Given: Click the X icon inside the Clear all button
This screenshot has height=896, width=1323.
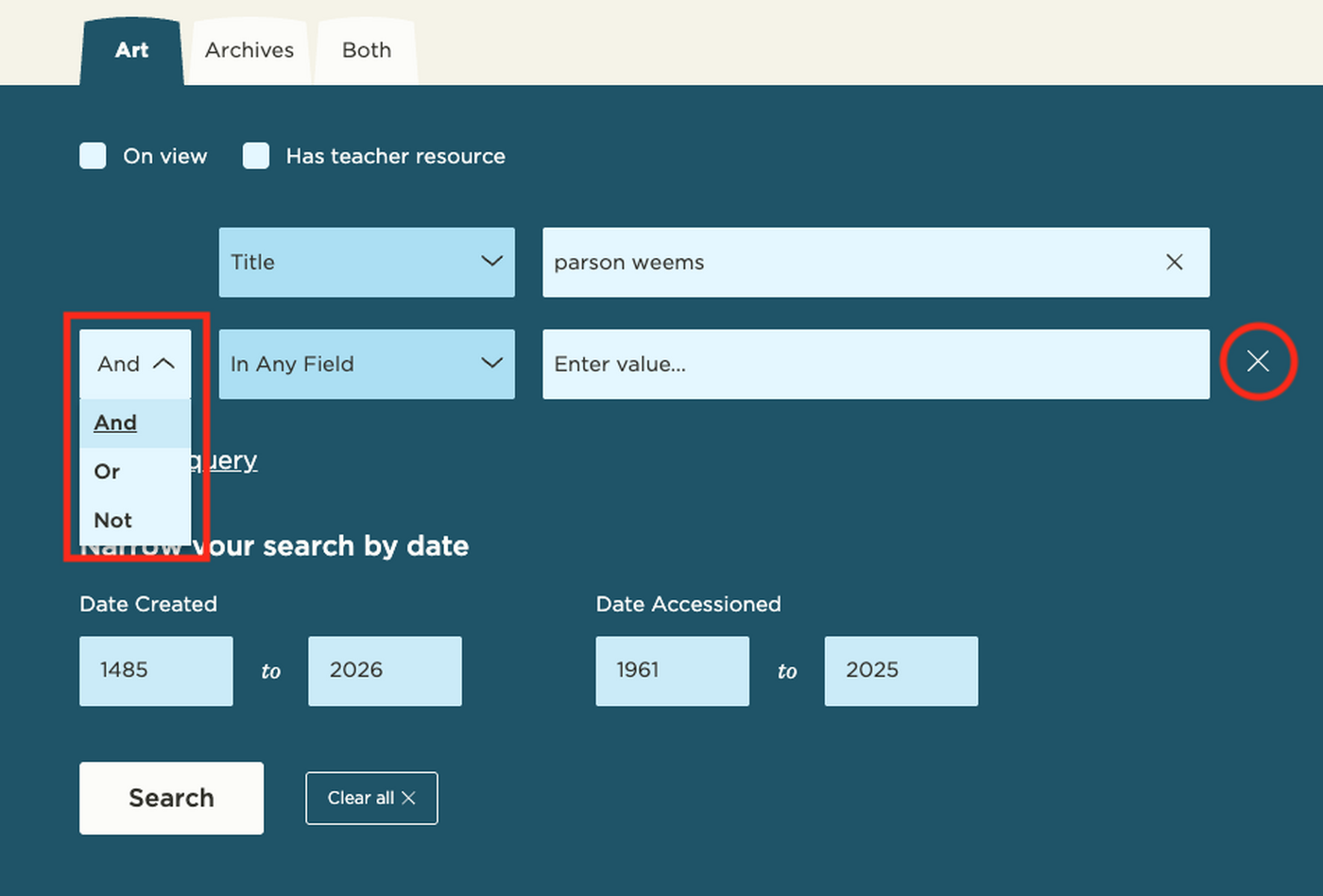Looking at the screenshot, I should point(409,798).
